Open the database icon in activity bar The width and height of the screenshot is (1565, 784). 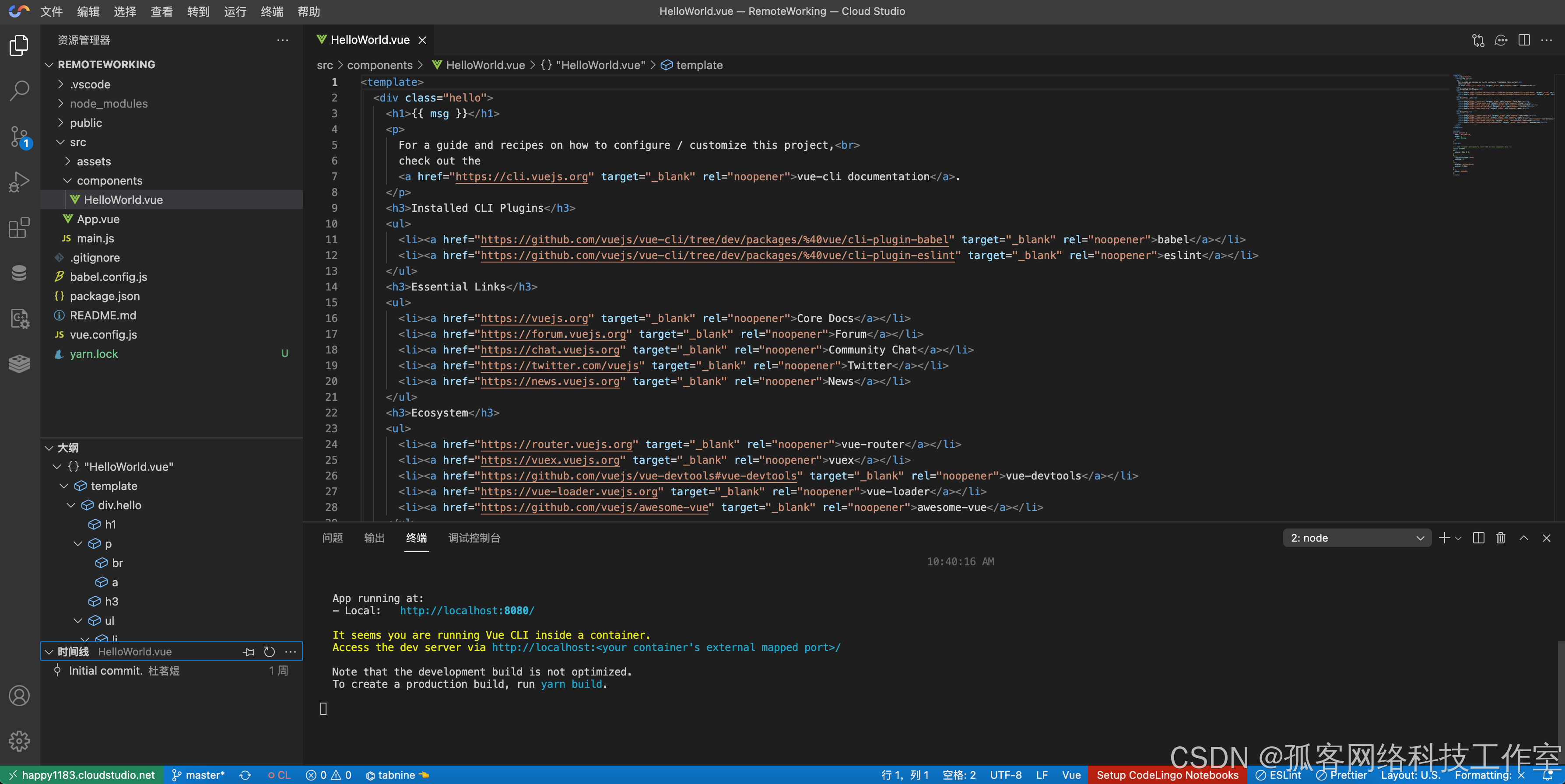[x=19, y=273]
